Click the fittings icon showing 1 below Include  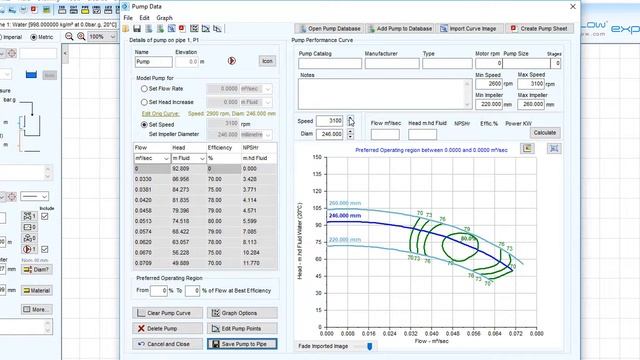(30, 216)
